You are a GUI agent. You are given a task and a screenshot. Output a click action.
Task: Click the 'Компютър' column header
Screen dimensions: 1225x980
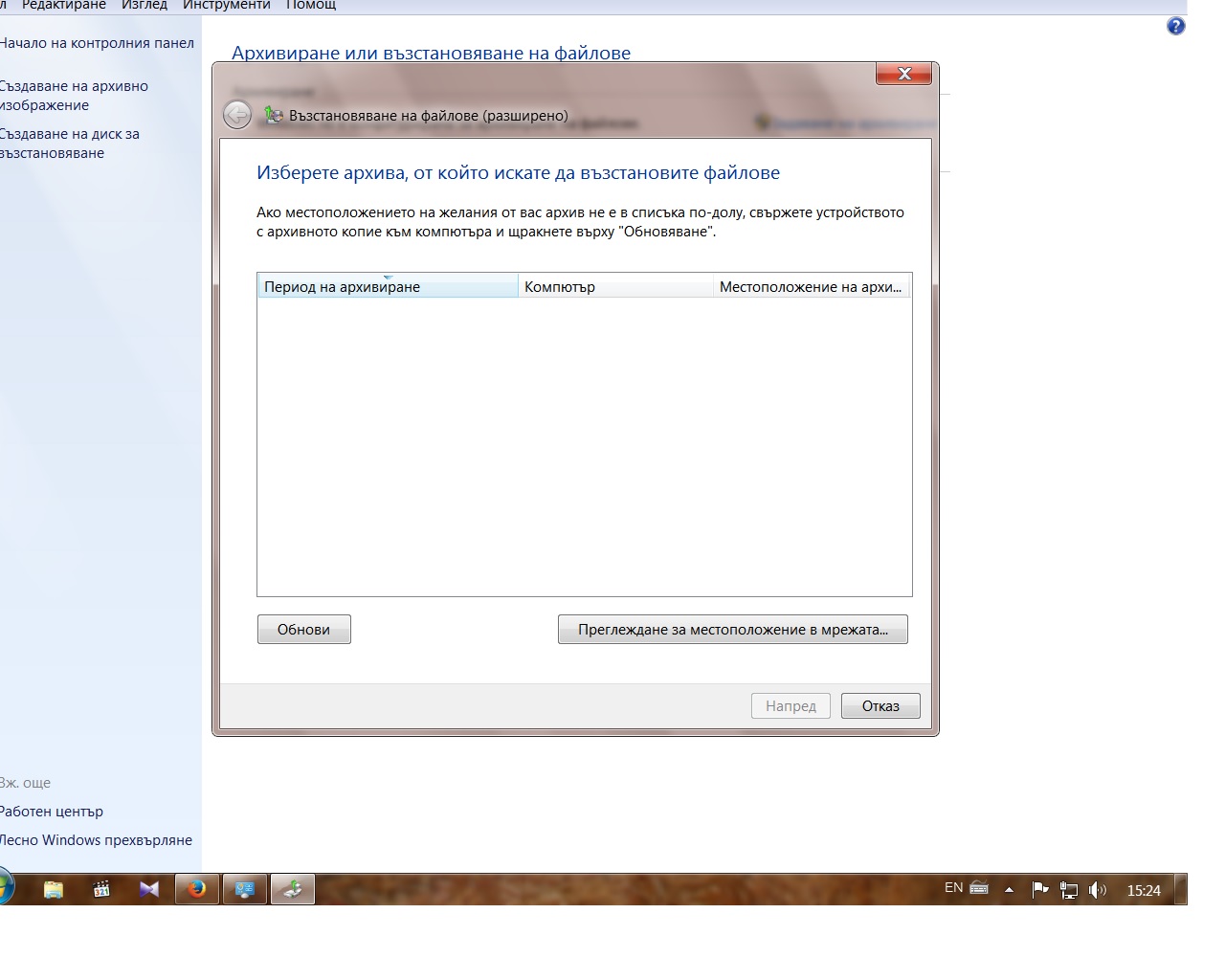[x=614, y=286]
